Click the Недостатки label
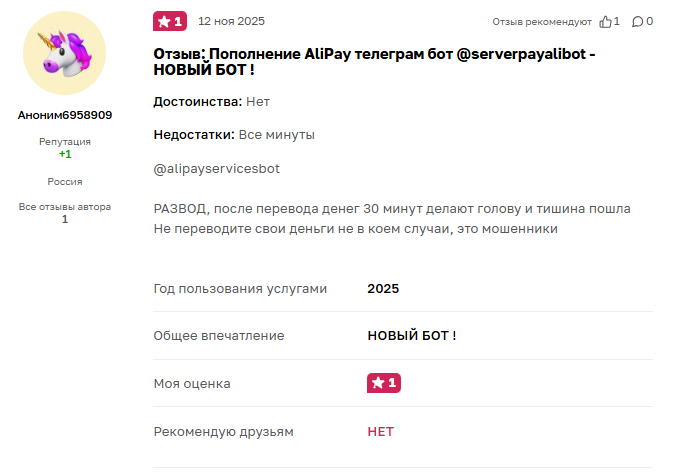This screenshot has height=473, width=678. (x=195, y=134)
